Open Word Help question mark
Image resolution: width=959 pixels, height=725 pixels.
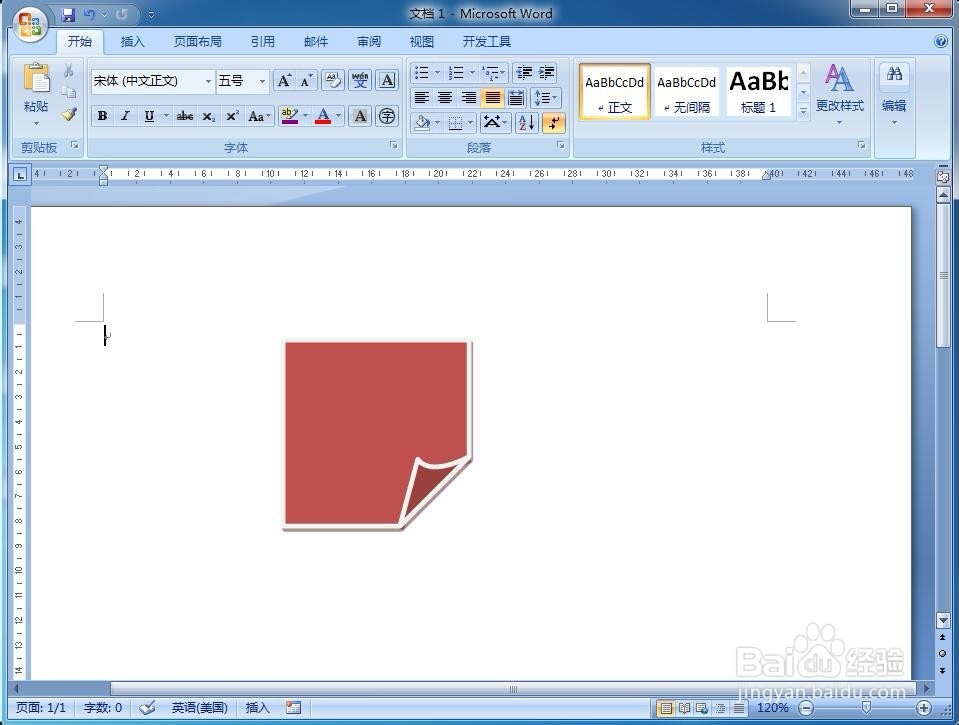pyautogui.click(x=941, y=41)
